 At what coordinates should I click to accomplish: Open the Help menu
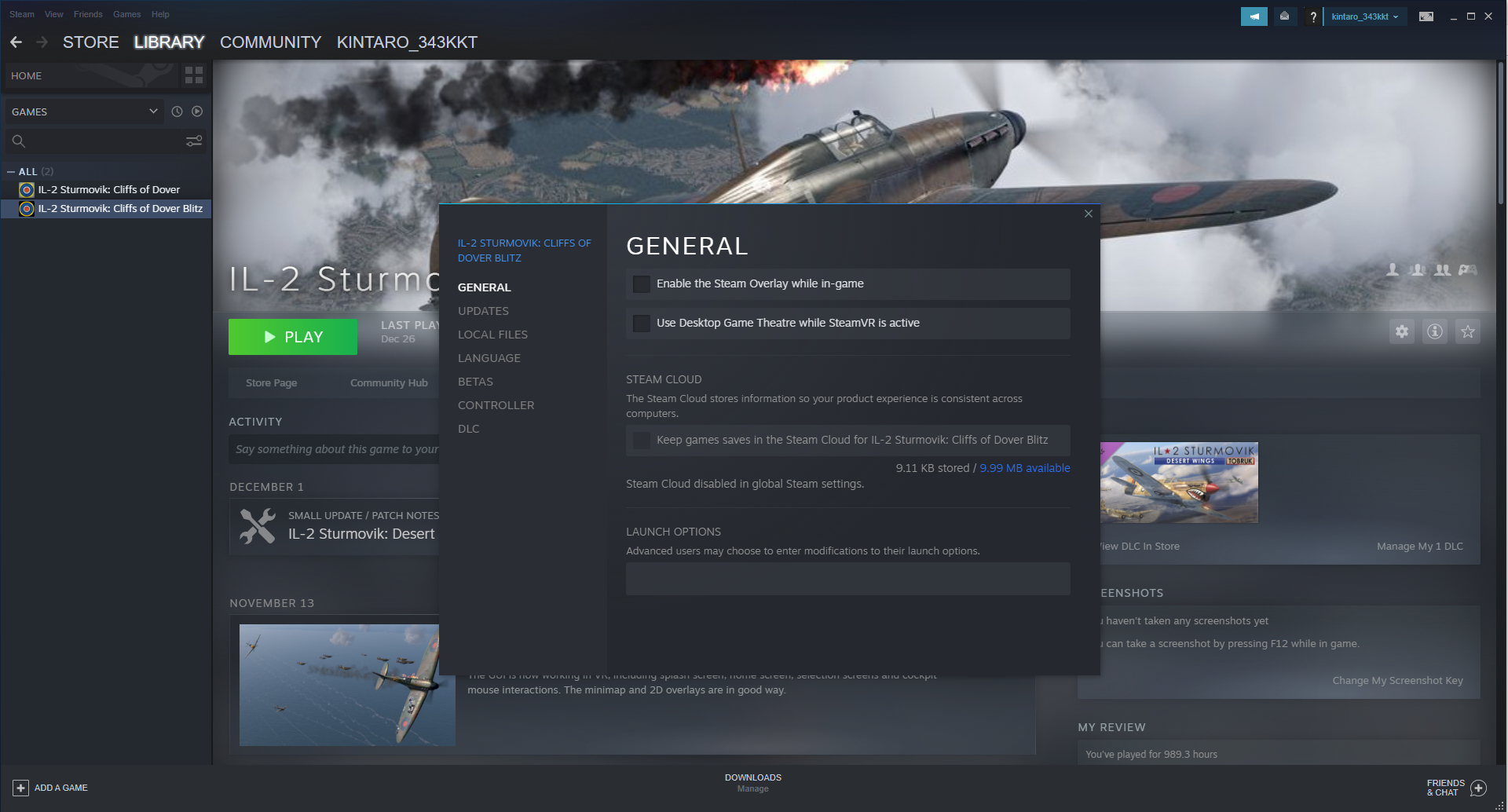click(160, 14)
